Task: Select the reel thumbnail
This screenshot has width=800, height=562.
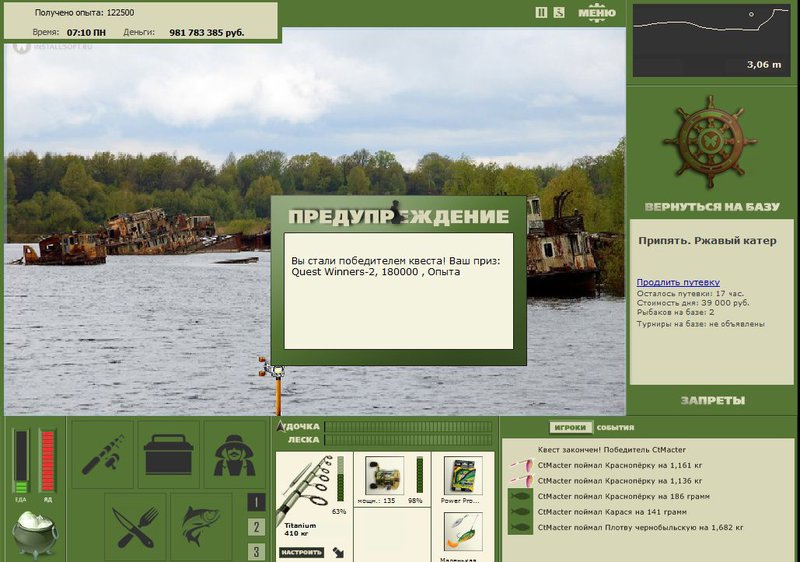Action: click(x=385, y=476)
